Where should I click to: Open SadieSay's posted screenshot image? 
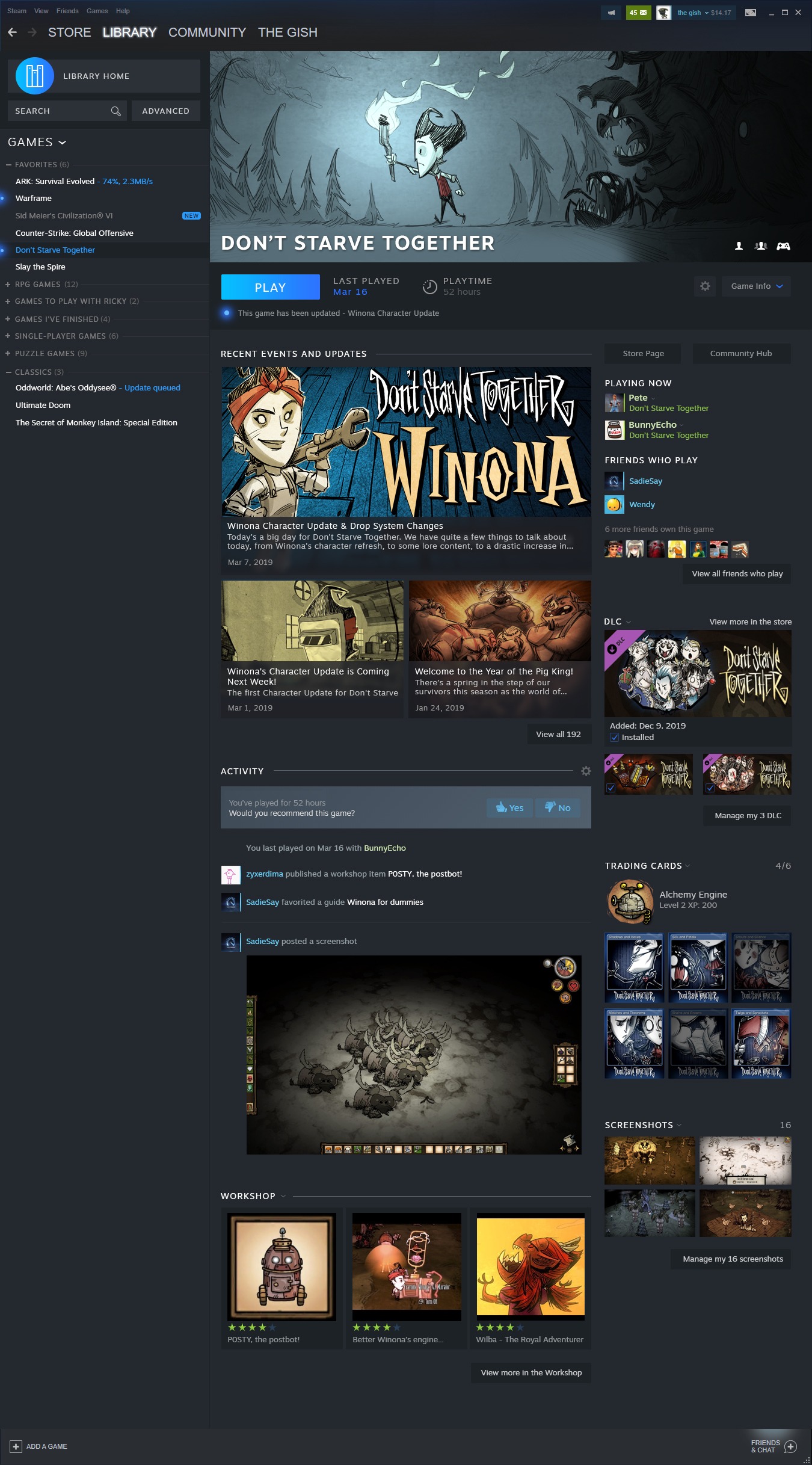[414, 1055]
